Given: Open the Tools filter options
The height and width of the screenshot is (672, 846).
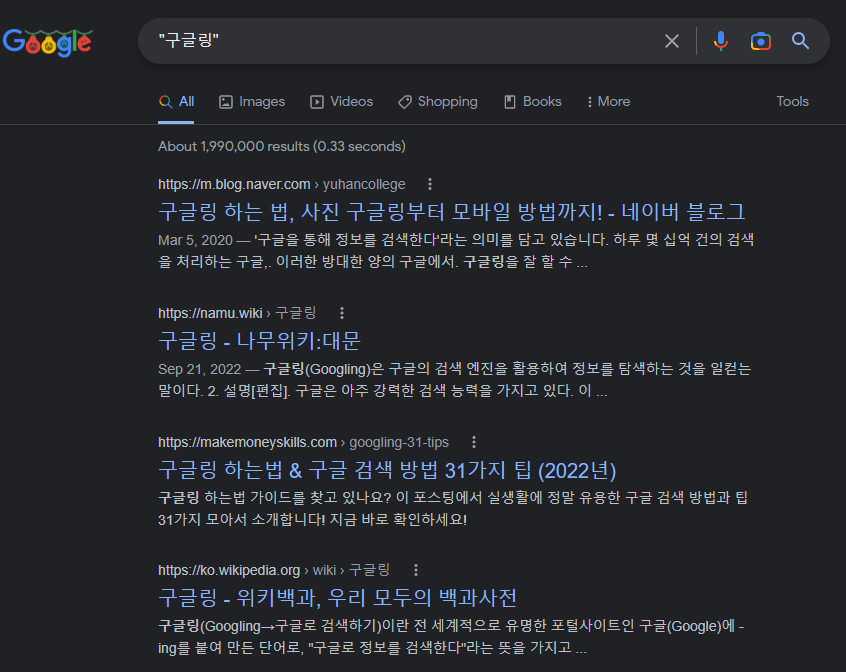Looking at the screenshot, I should point(792,101).
